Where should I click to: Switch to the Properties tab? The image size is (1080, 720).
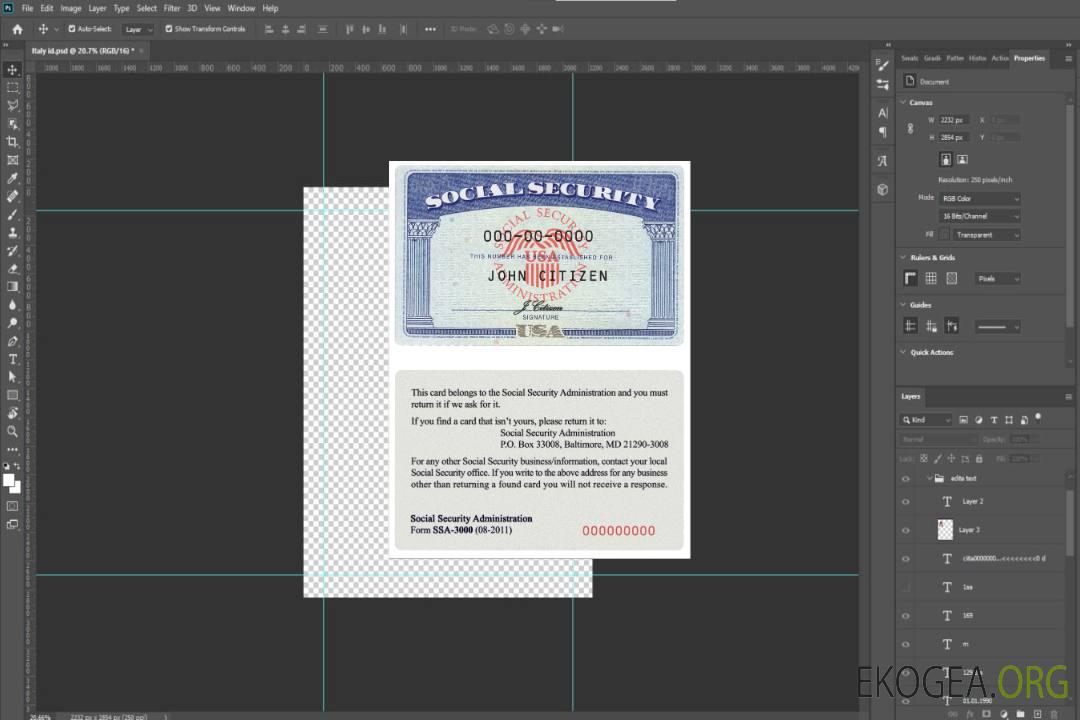coord(1029,58)
